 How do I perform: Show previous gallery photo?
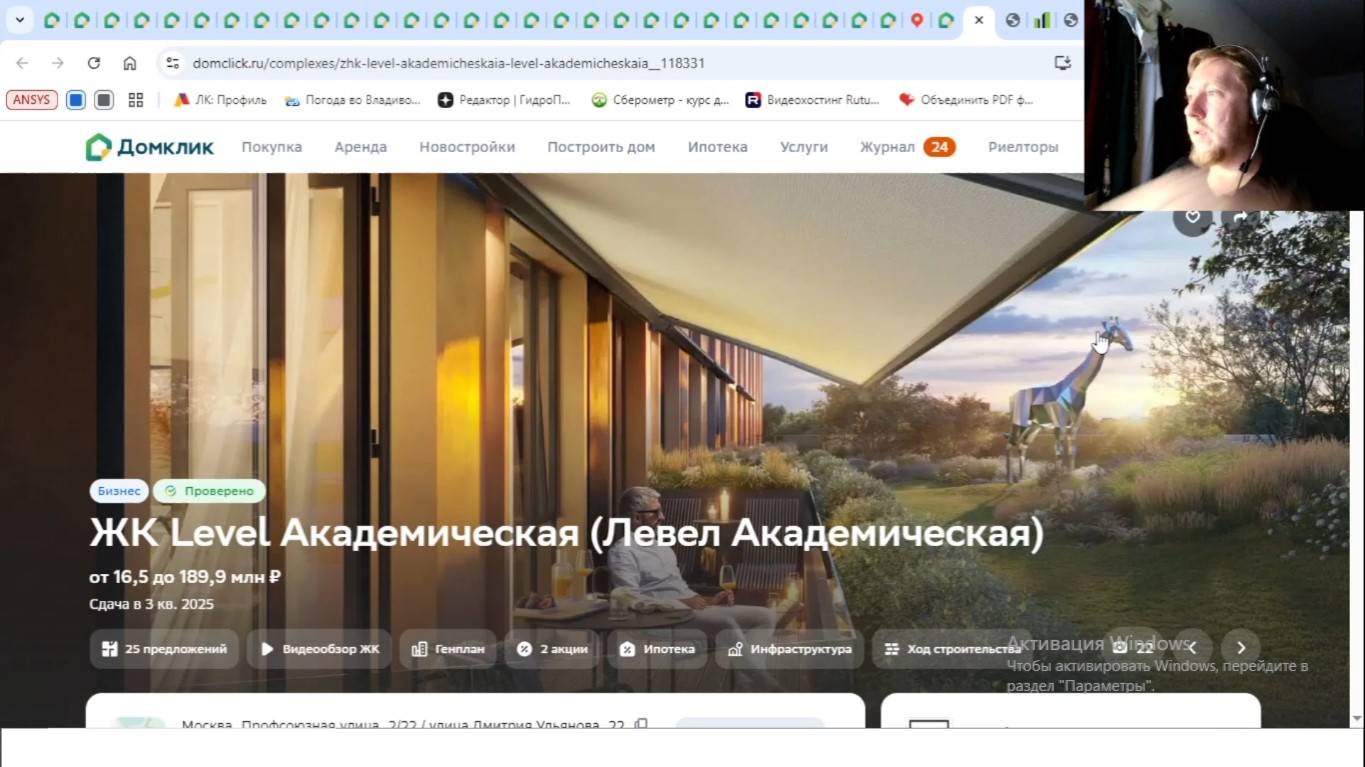coord(1192,648)
